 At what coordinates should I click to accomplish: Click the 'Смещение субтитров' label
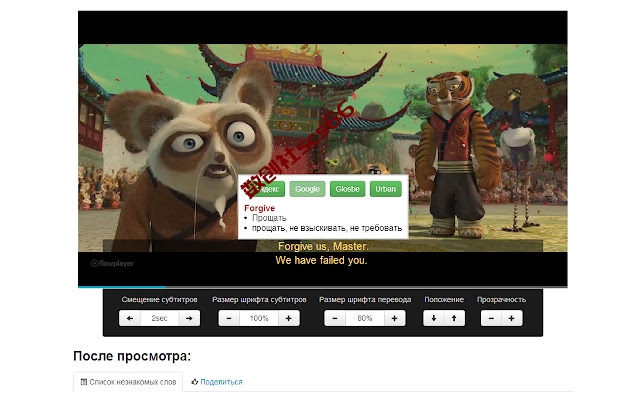coord(160,300)
